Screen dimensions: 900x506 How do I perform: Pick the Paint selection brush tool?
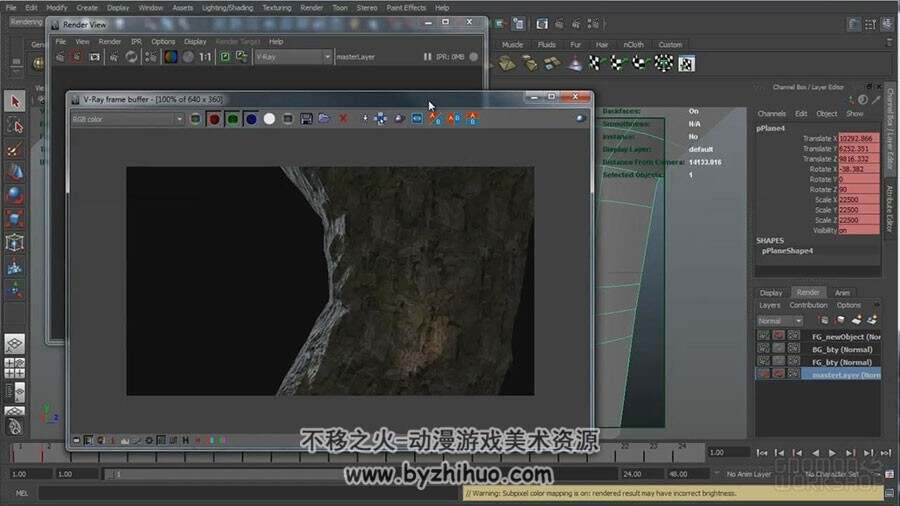(x=15, y=150)
